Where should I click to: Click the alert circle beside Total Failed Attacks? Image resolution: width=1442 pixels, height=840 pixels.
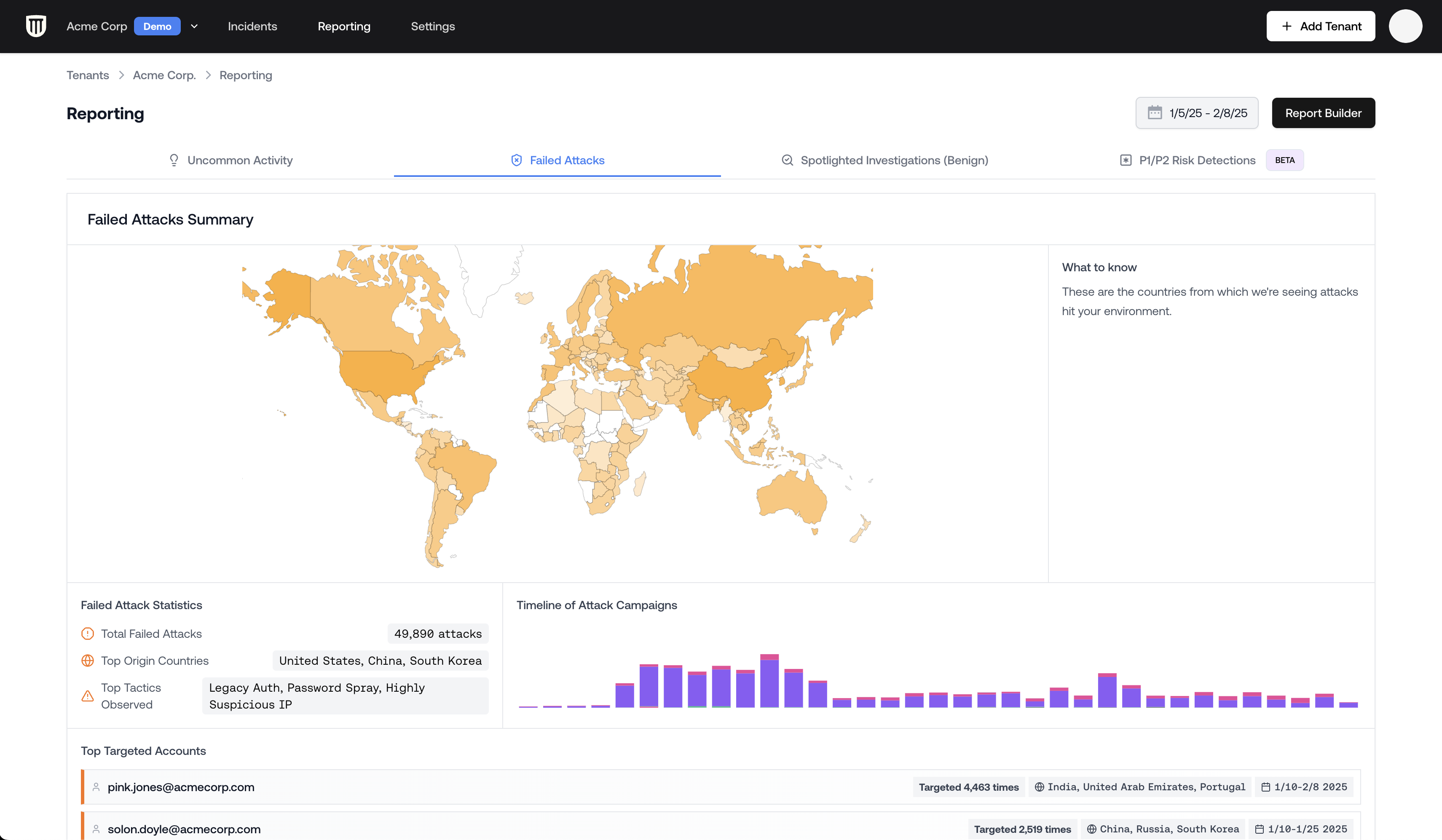click(x=88, y=634)
